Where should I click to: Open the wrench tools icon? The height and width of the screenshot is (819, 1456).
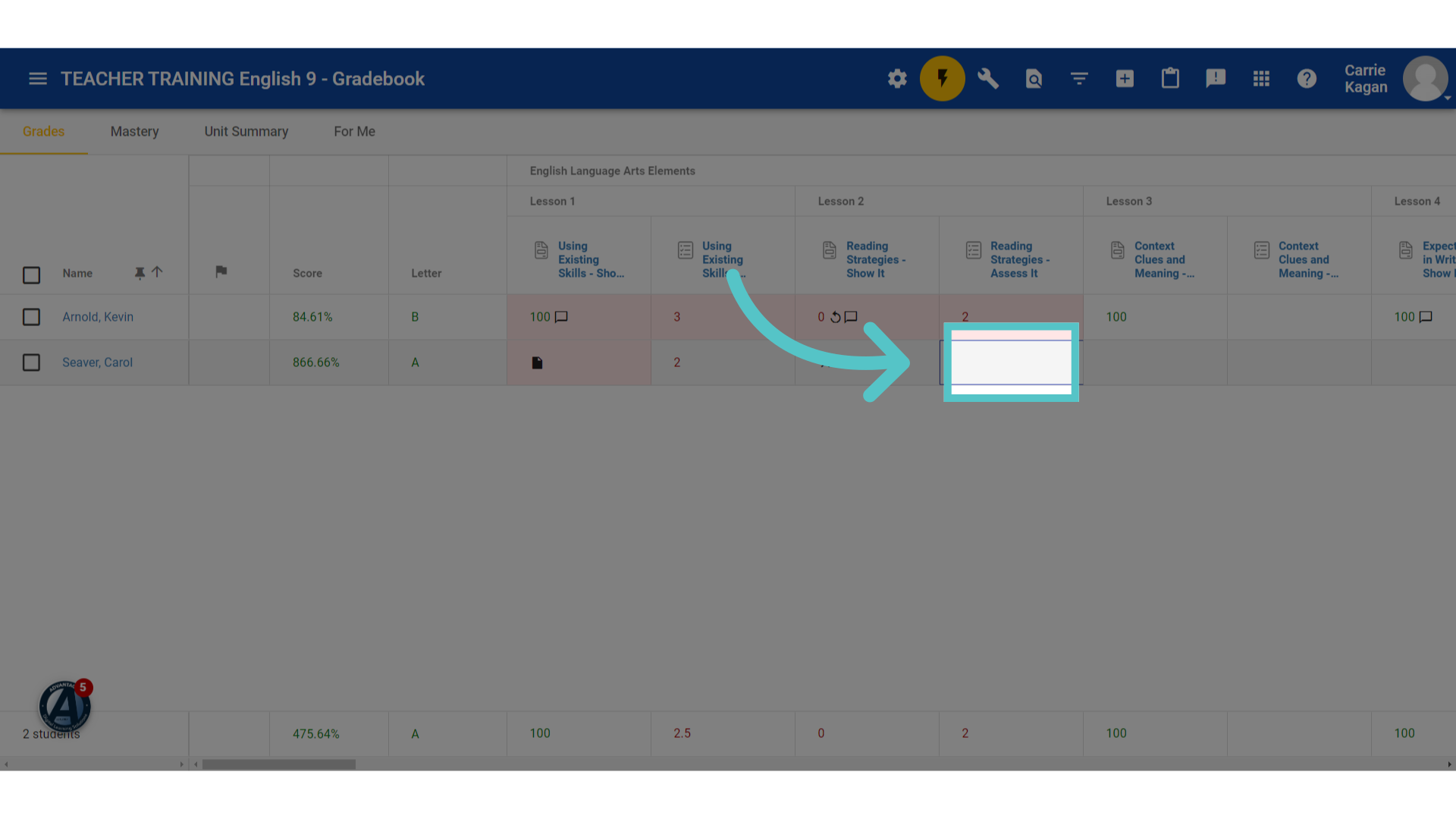[988, 79]
